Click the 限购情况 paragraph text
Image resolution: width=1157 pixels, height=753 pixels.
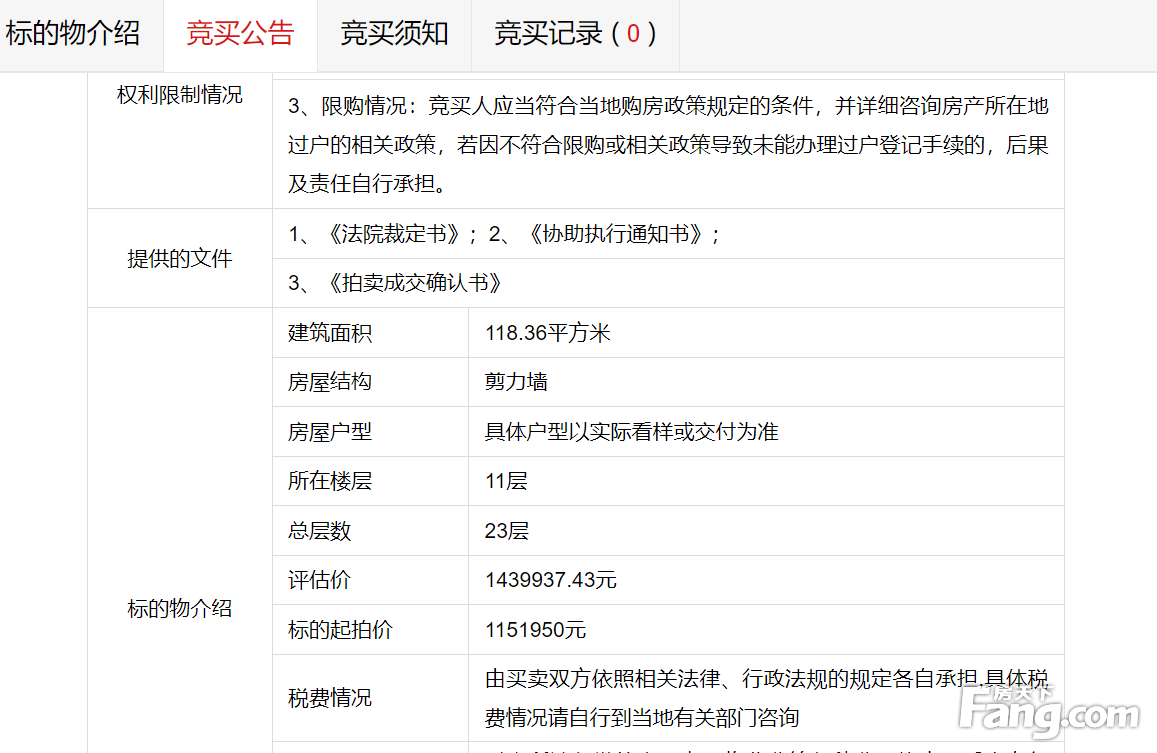[668, 145]
